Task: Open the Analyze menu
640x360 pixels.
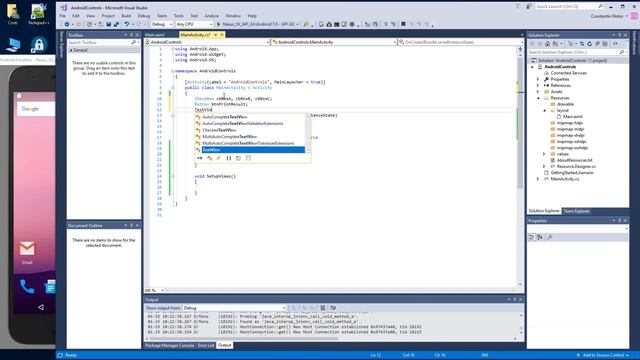Action: click(x=211, y=16)
